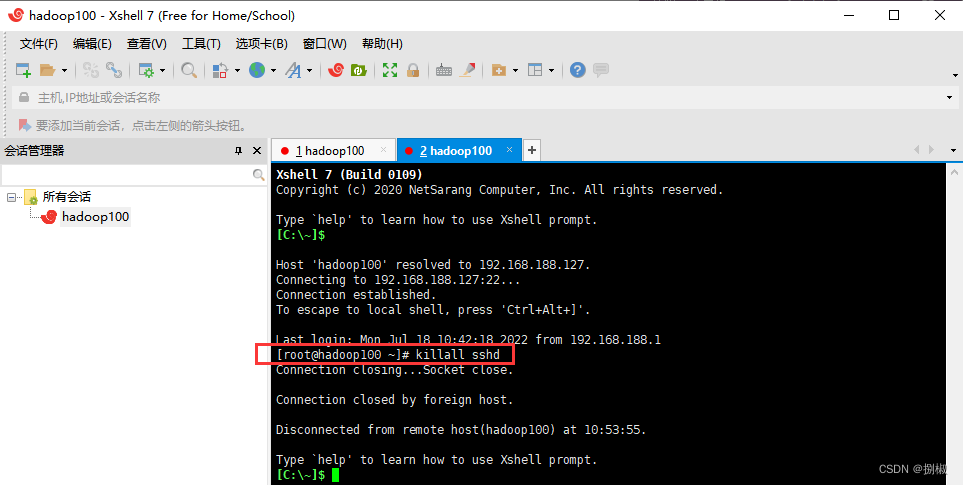Expand the globe encoding dropdown arrow

coord(273,71)
